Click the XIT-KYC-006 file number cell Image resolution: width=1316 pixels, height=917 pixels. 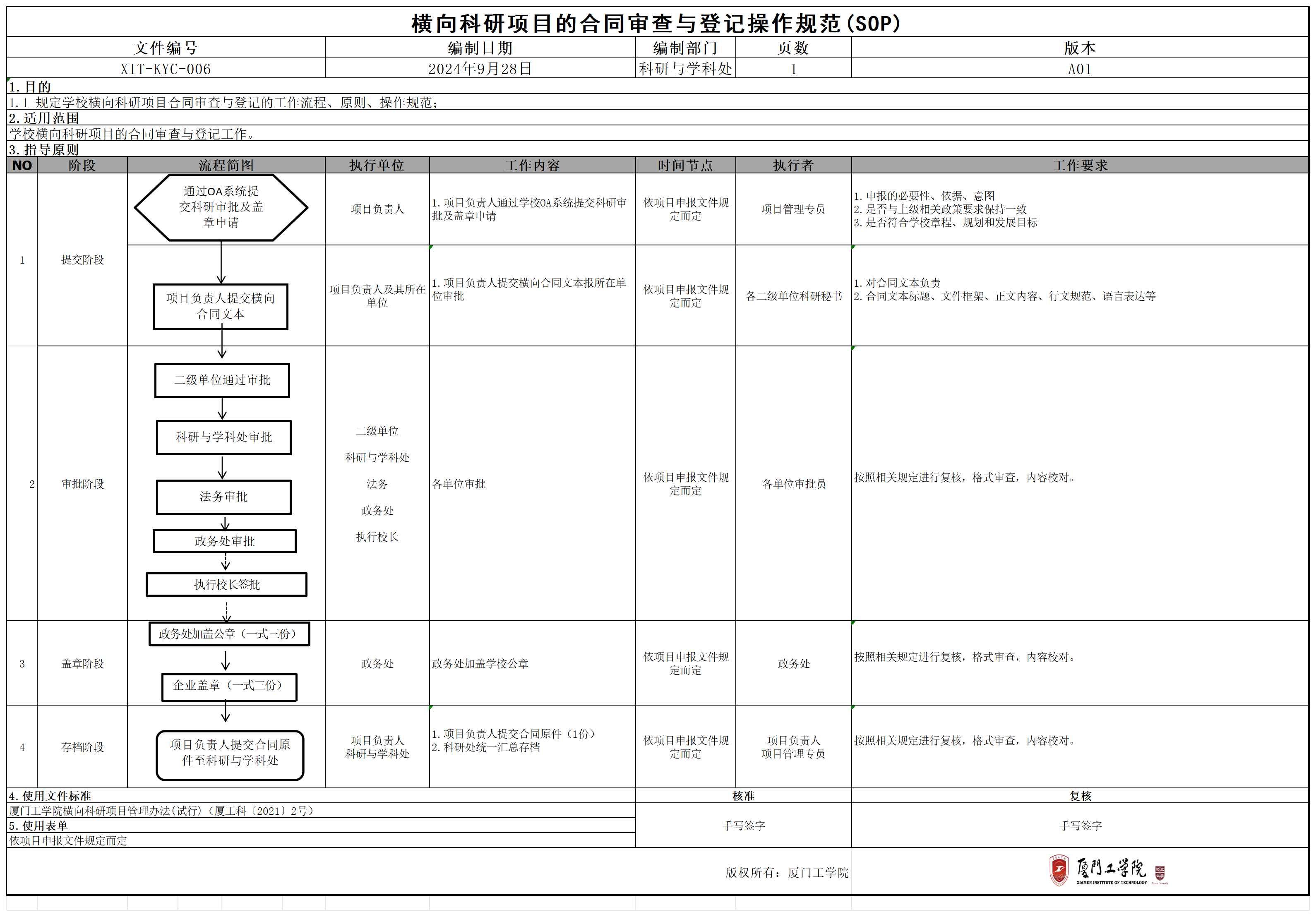click(x=166, y=69)
